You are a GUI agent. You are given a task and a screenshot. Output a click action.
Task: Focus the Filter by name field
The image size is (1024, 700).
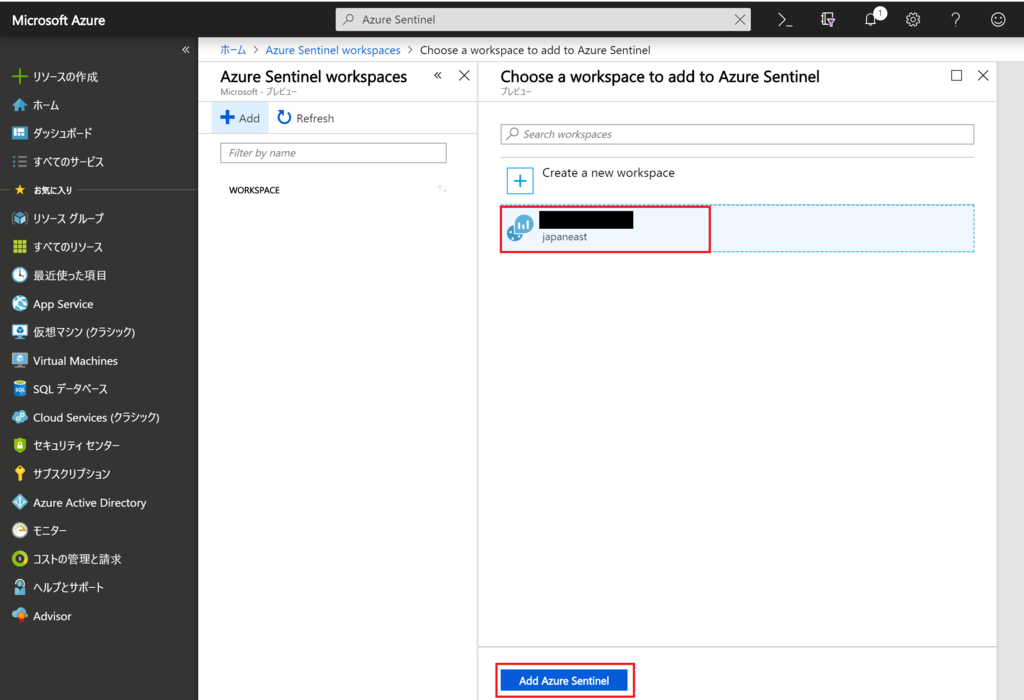click(333, 153)
